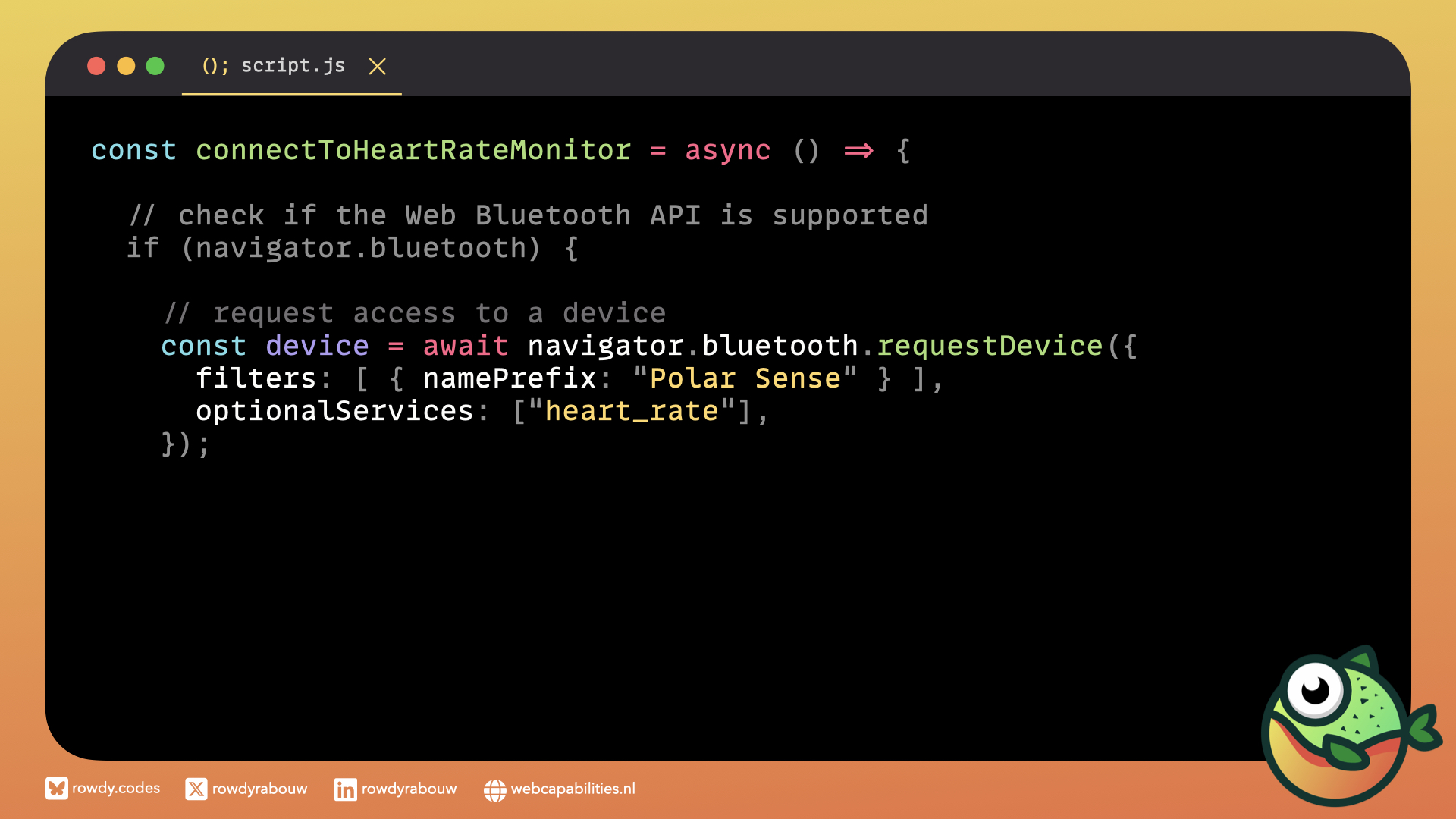The image size is (1456, 819).
Task: Open the rowdyrabouw X handle link
Action: click(259, 789)
